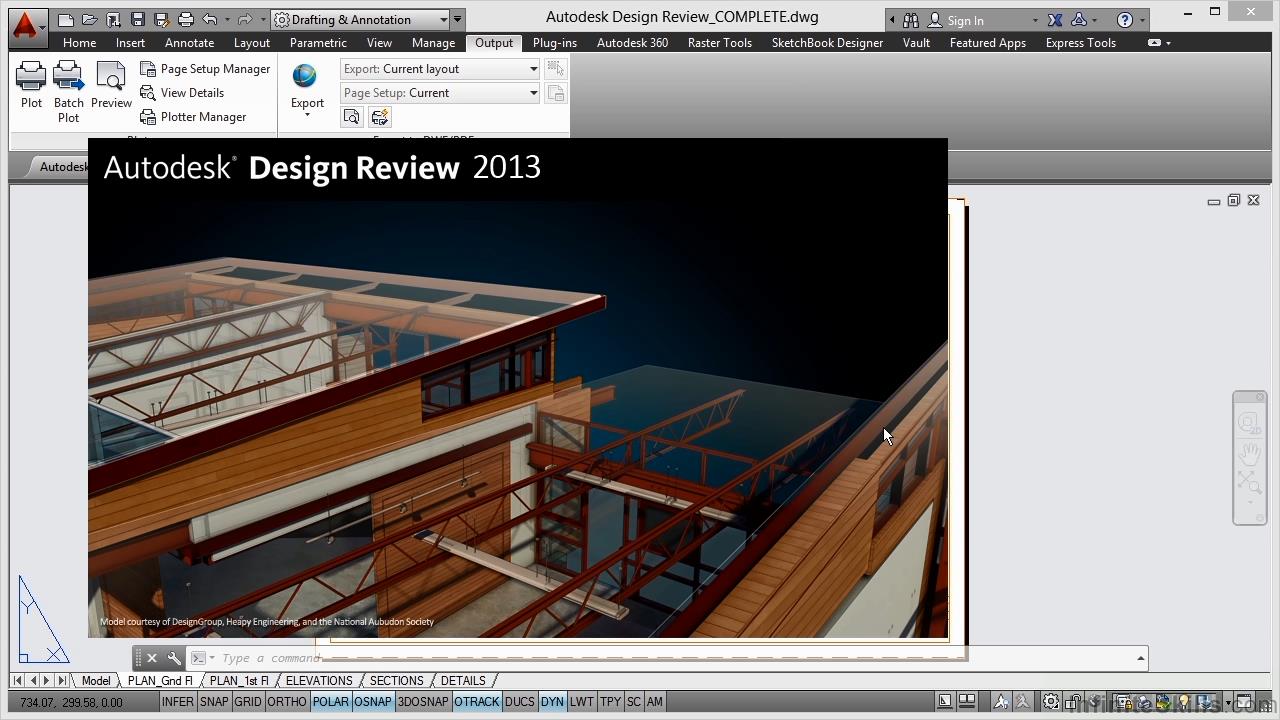Click the large Plot button on ribbon

click(31, 85)
